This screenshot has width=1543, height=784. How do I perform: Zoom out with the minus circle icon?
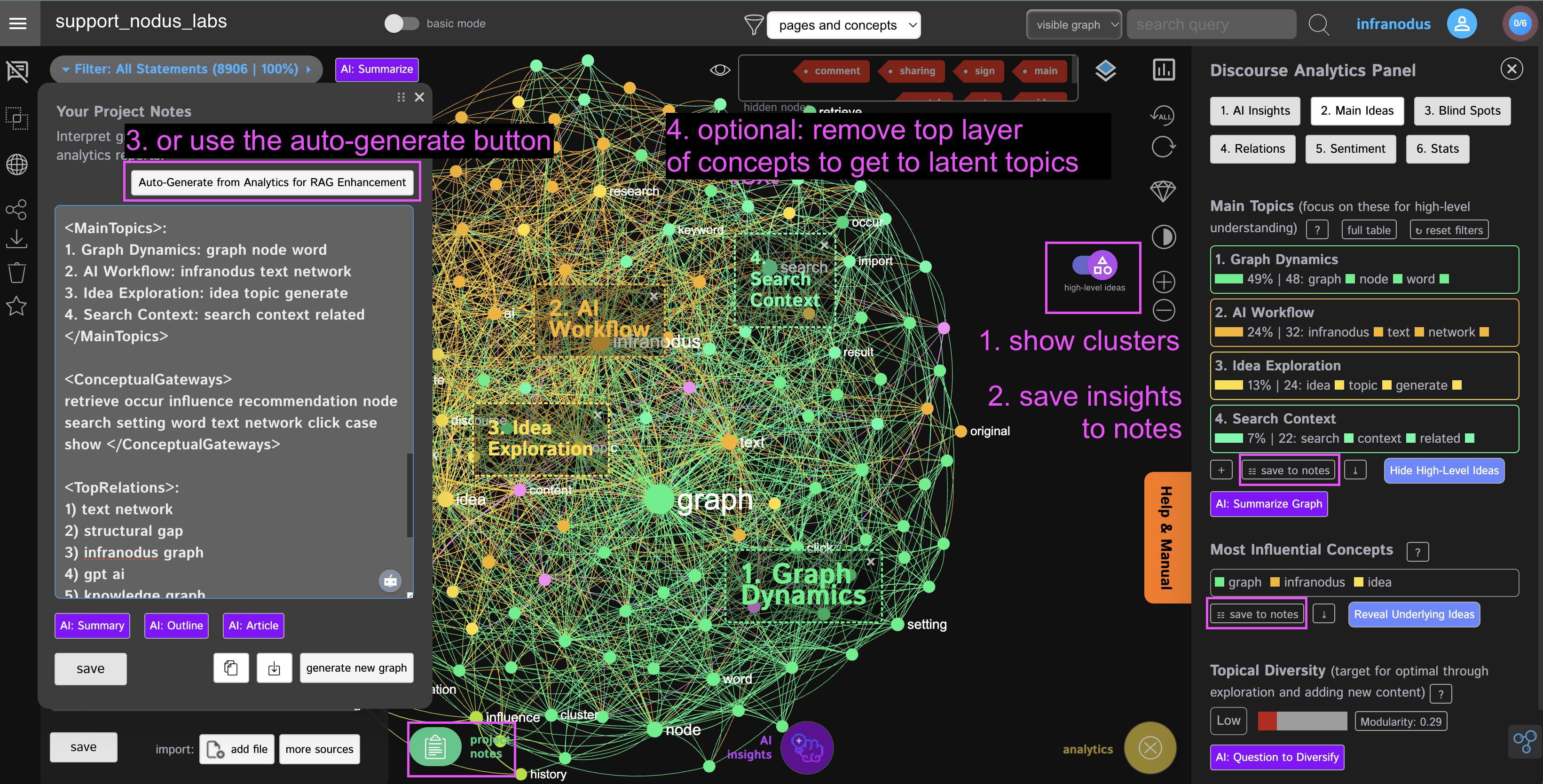pos(1163,310)
